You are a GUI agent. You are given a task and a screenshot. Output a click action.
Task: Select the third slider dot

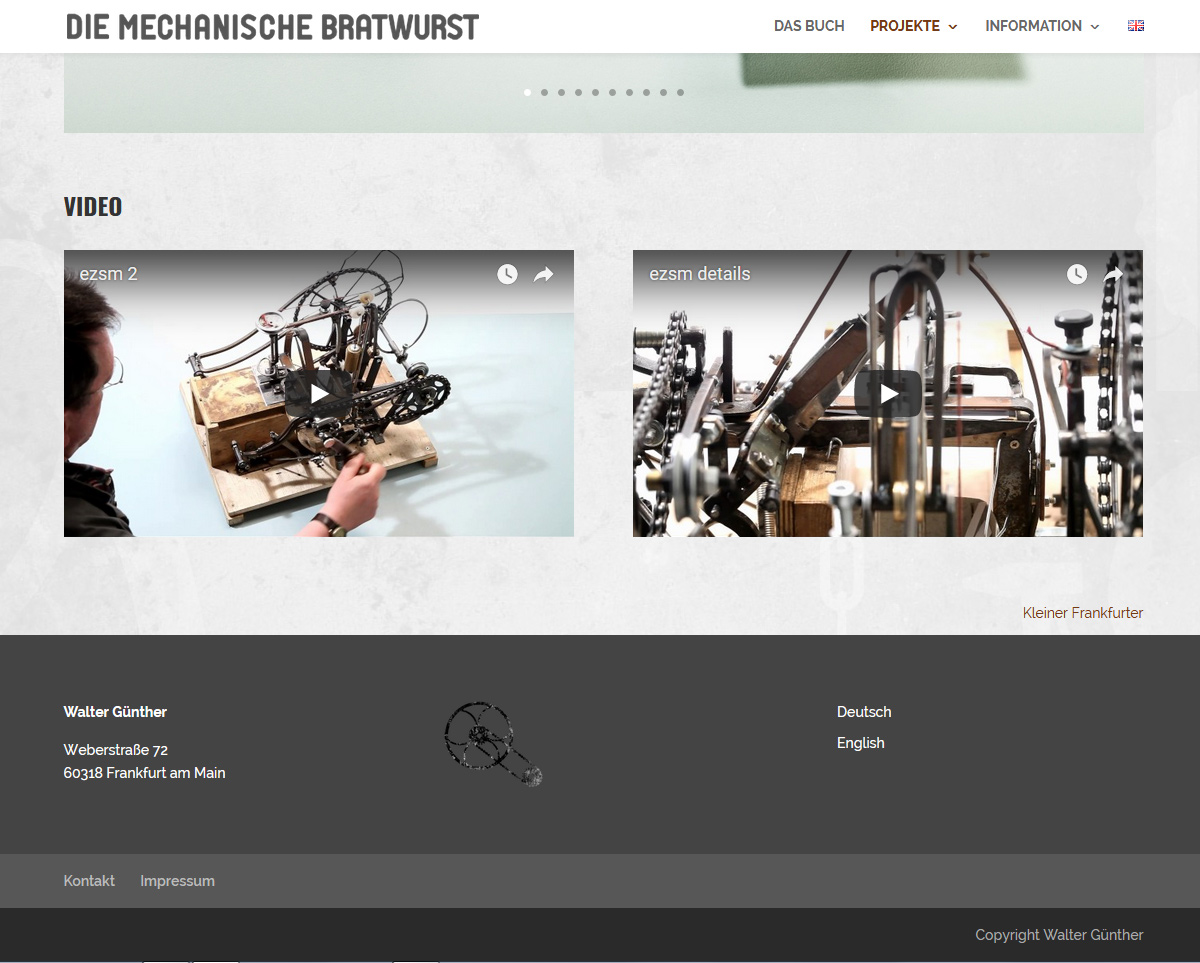pos(561,92)
